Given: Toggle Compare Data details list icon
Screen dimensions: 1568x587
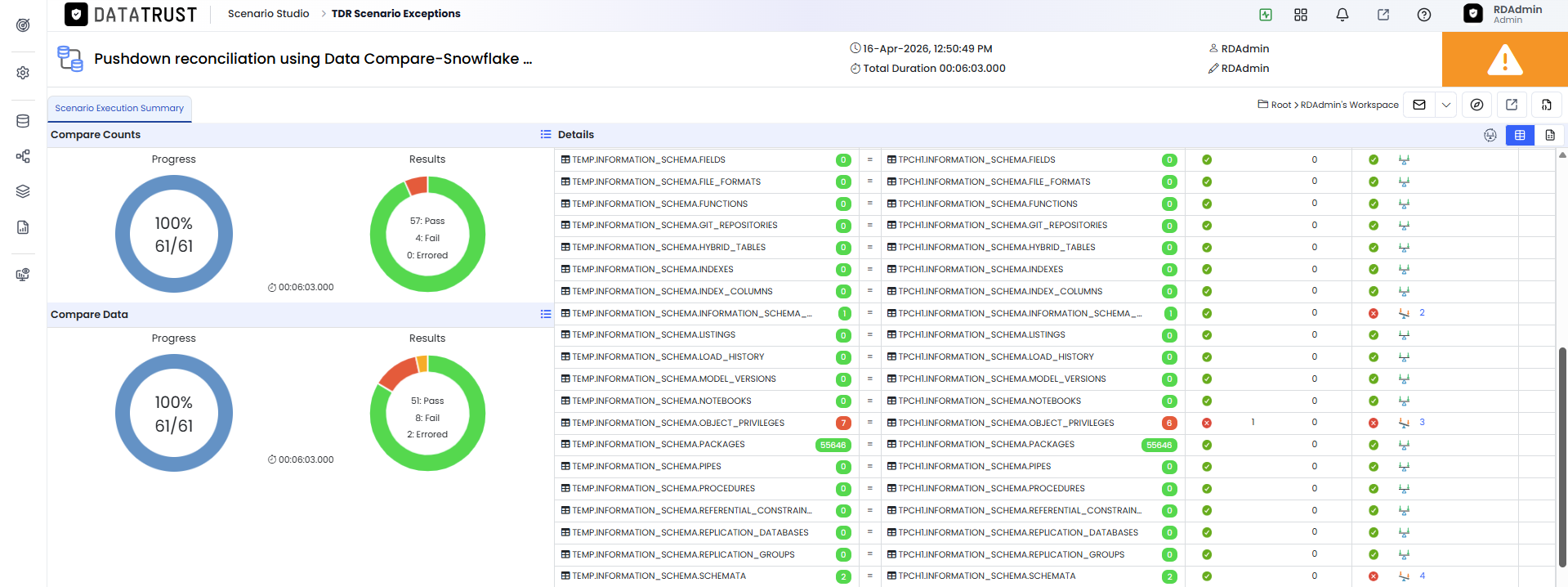Looking at the screenshot, I should click(546, 314).
